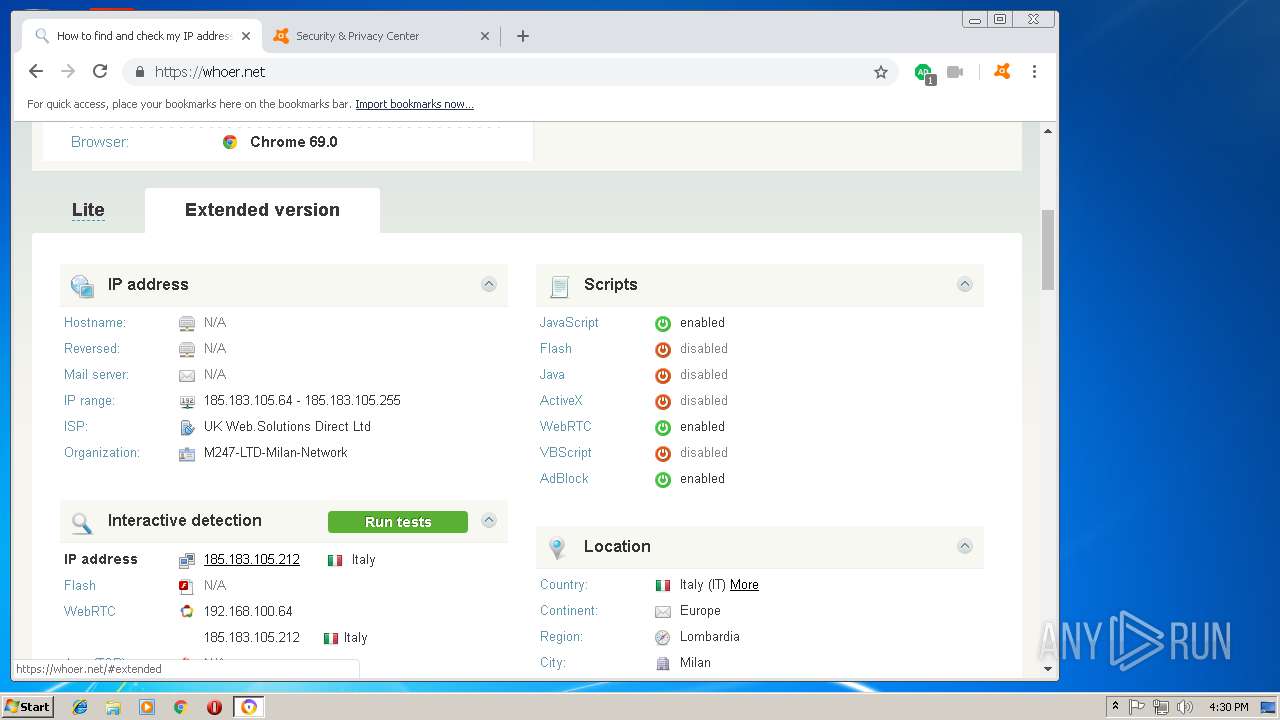
Task: Click the More link next to Italy (IT)
Action: [x=744, y=584]
